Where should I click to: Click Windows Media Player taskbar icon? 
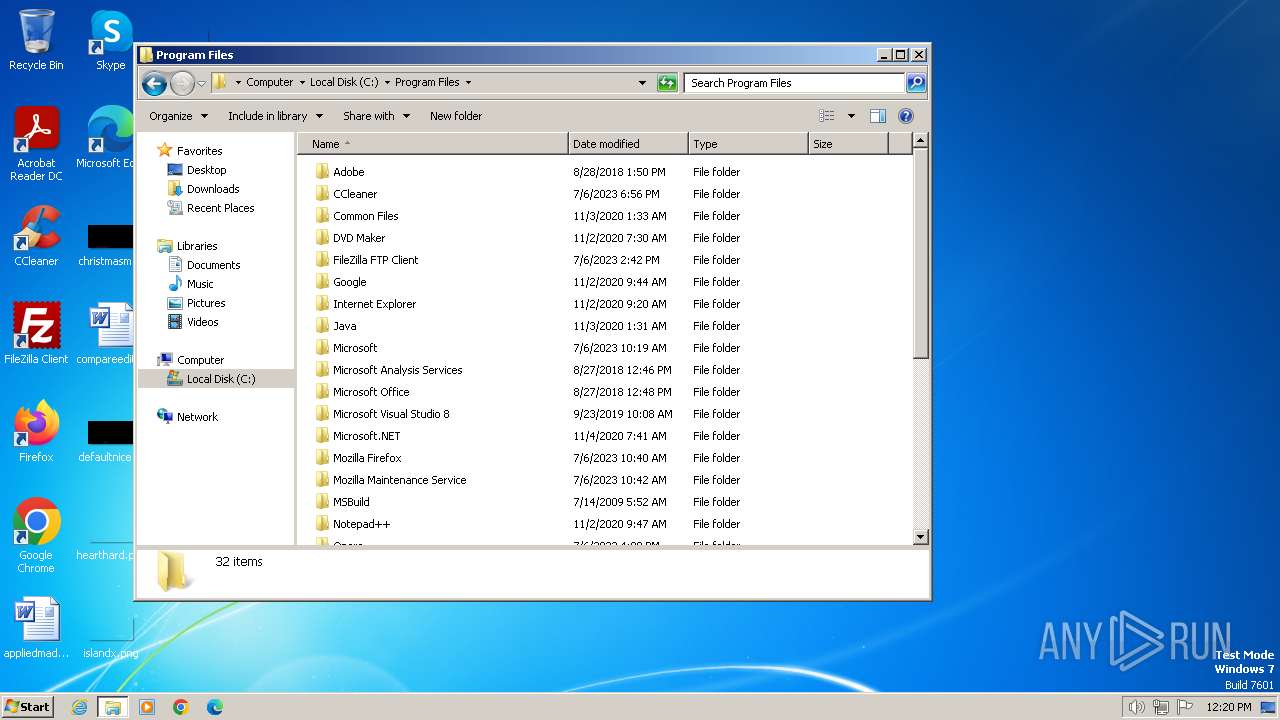pos(147,707)
